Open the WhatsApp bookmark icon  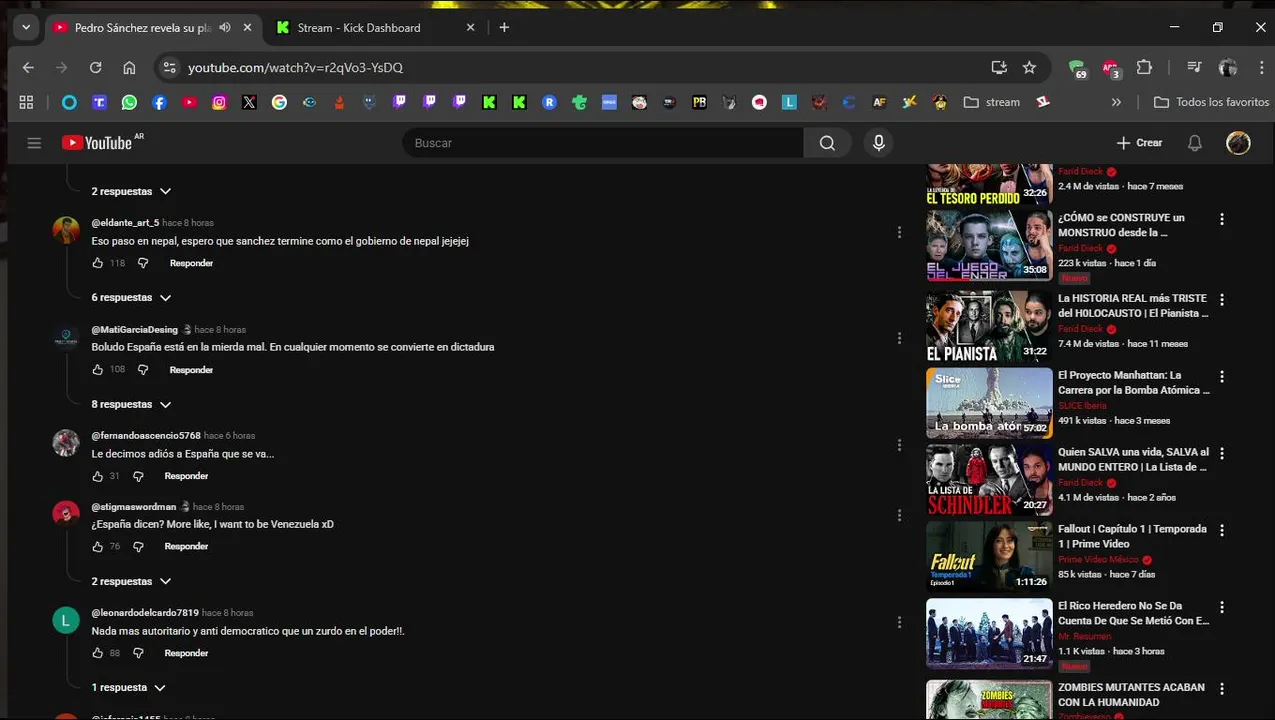point(129,102)
